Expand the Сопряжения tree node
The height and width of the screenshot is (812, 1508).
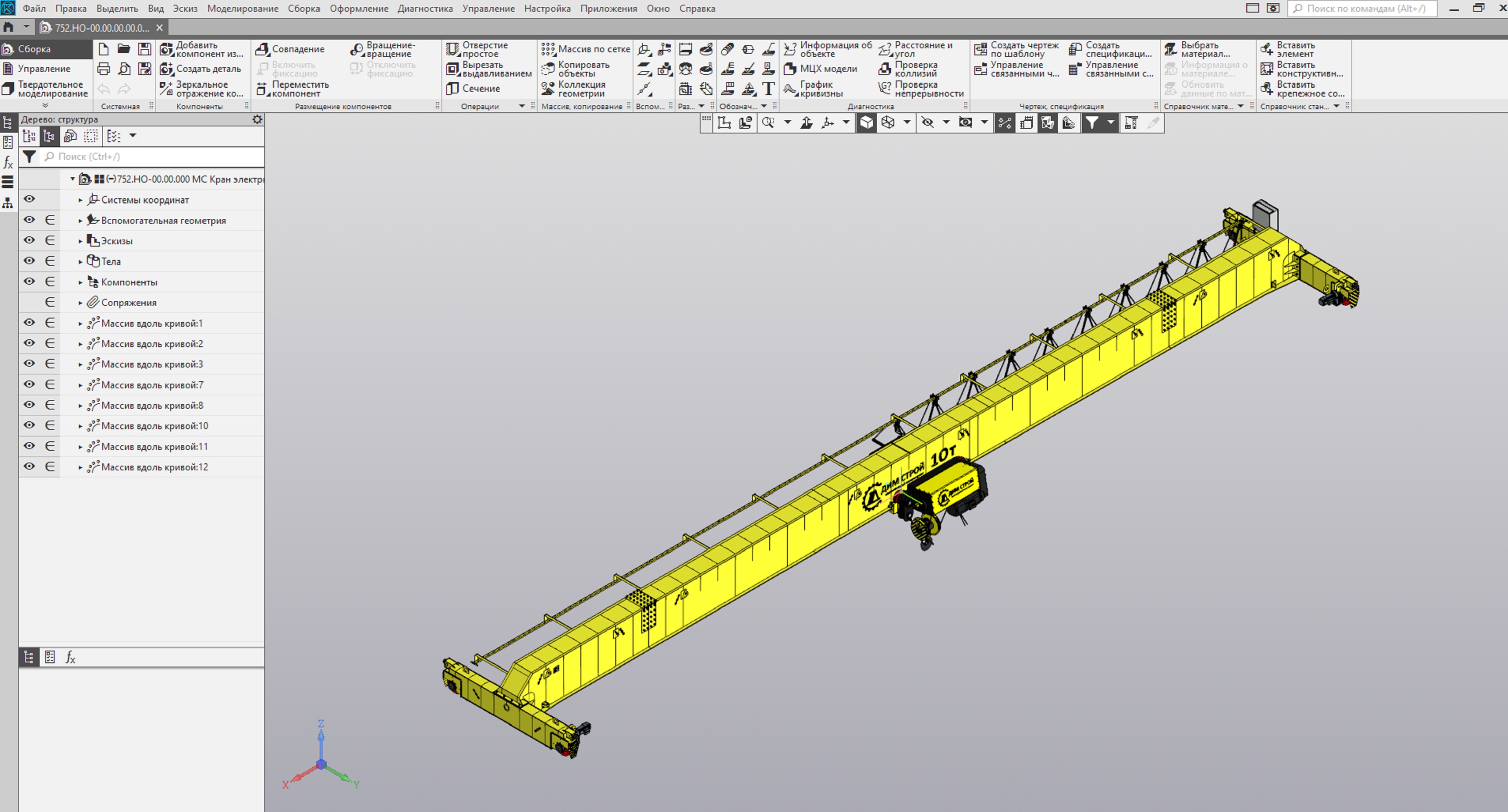click(80, 303)
